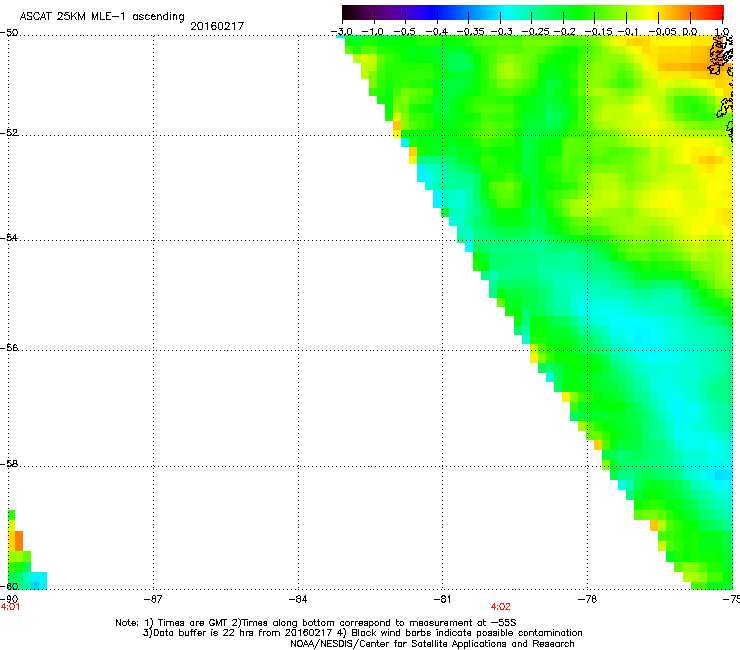This screenshot has width=740, height=650.
Task: Click the '-52' latitude axis label
Action: click(9, 133)
